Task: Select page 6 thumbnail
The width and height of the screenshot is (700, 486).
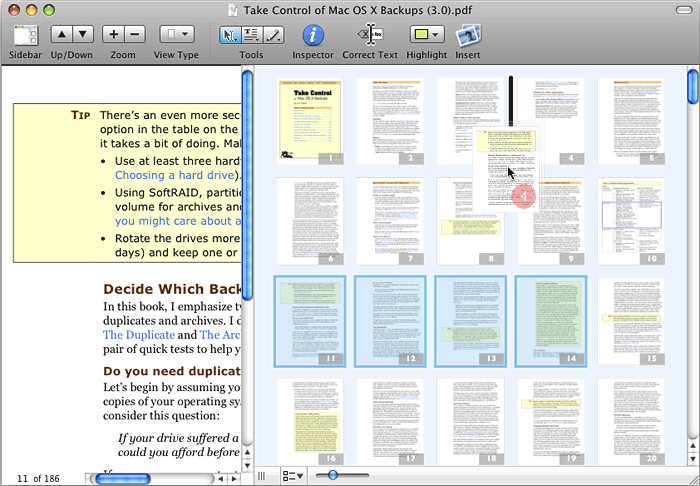Action: tap(310, 221)
